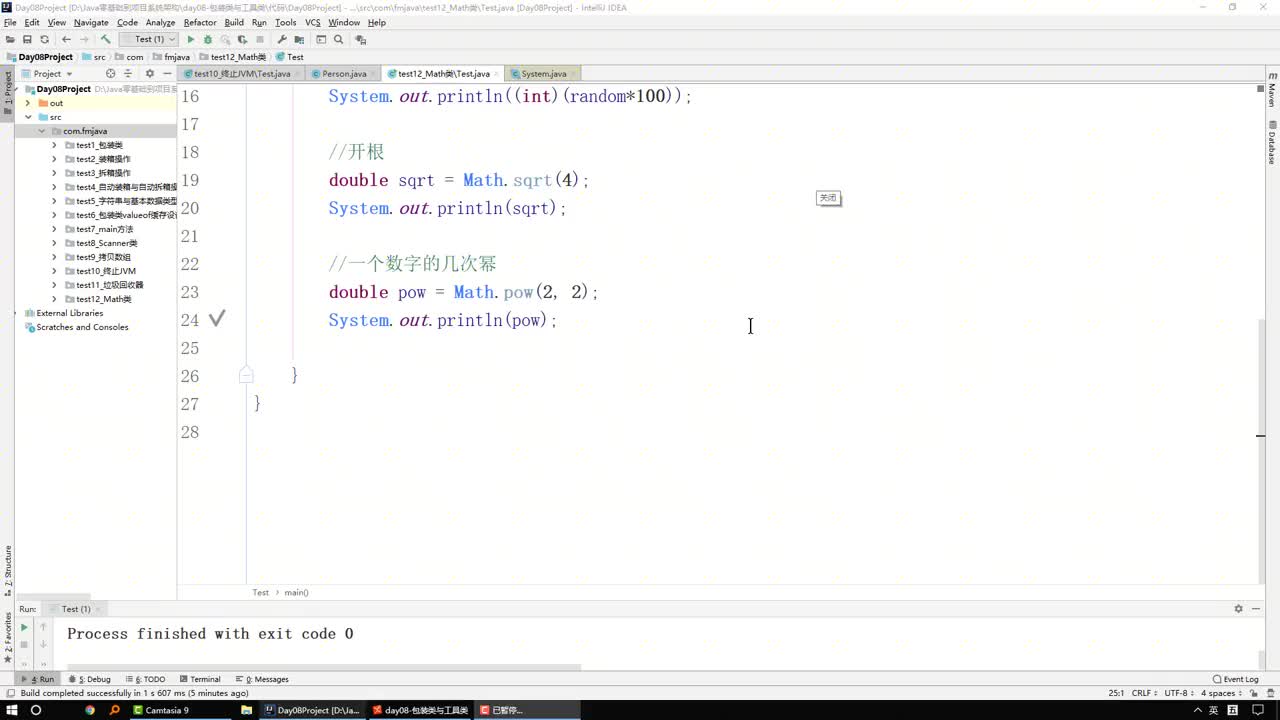Expand the test8_Scanner package arrow
1280x720 pixels.
(55, 243)
